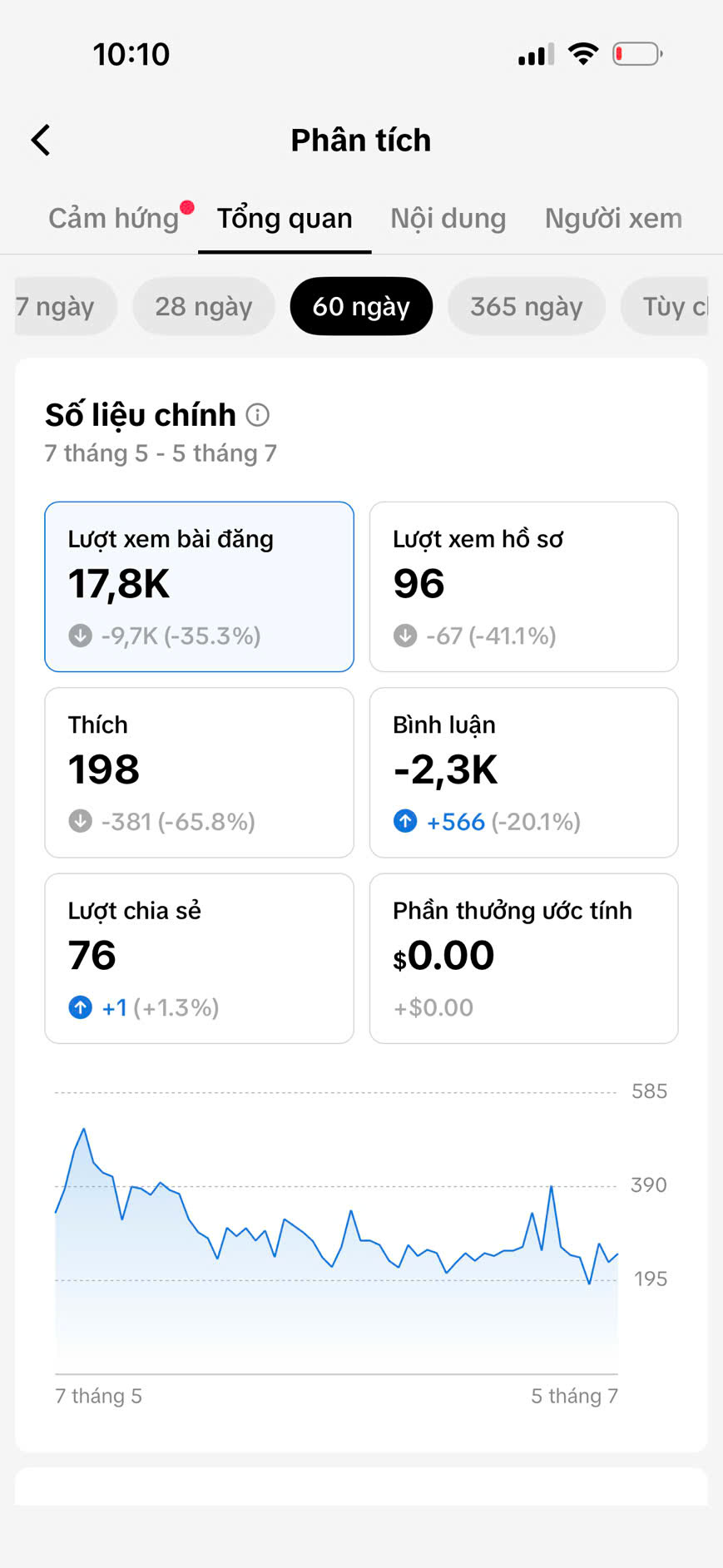723x1568 pixels.
Task: Open the Tùy chỉnh custom range chip
Action: 665,306
